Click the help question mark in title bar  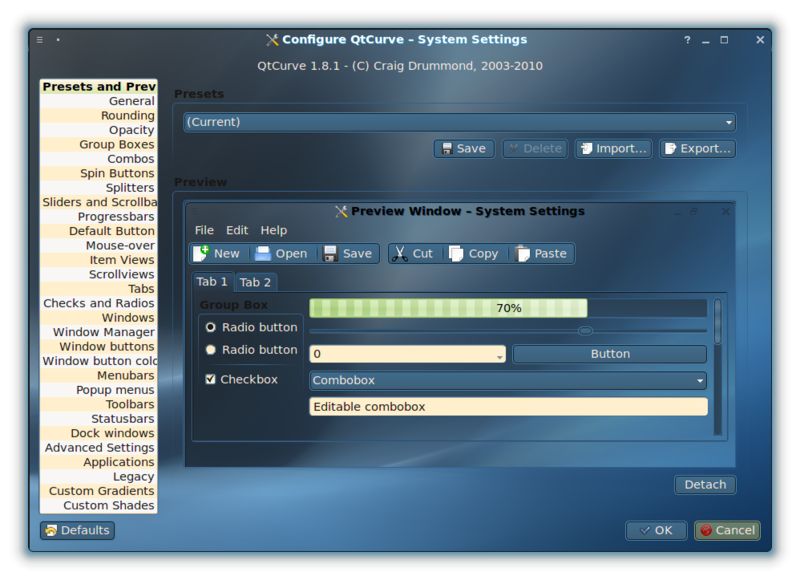[x=687, y=40]
